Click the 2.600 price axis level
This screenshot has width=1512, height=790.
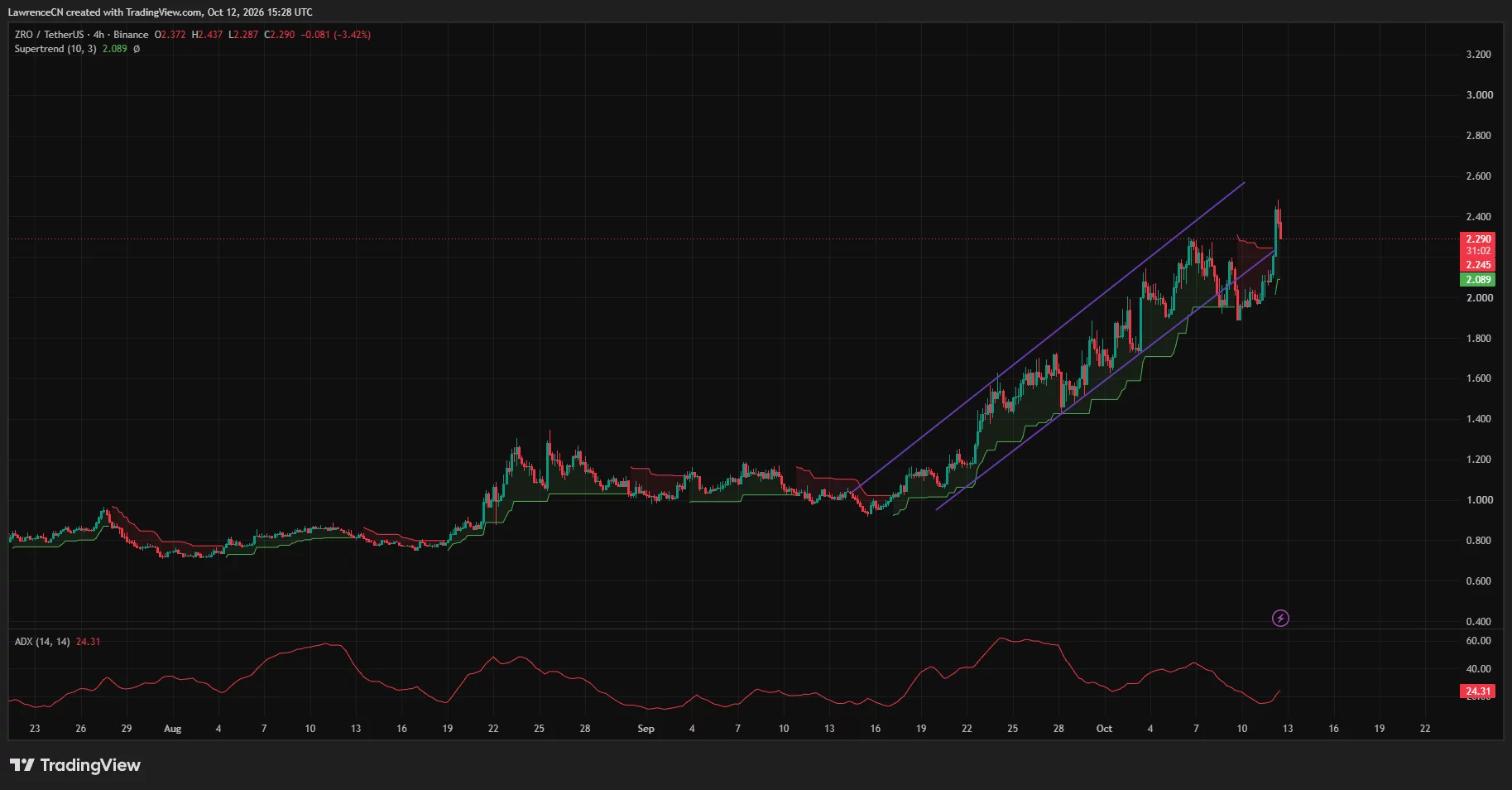1479,176
